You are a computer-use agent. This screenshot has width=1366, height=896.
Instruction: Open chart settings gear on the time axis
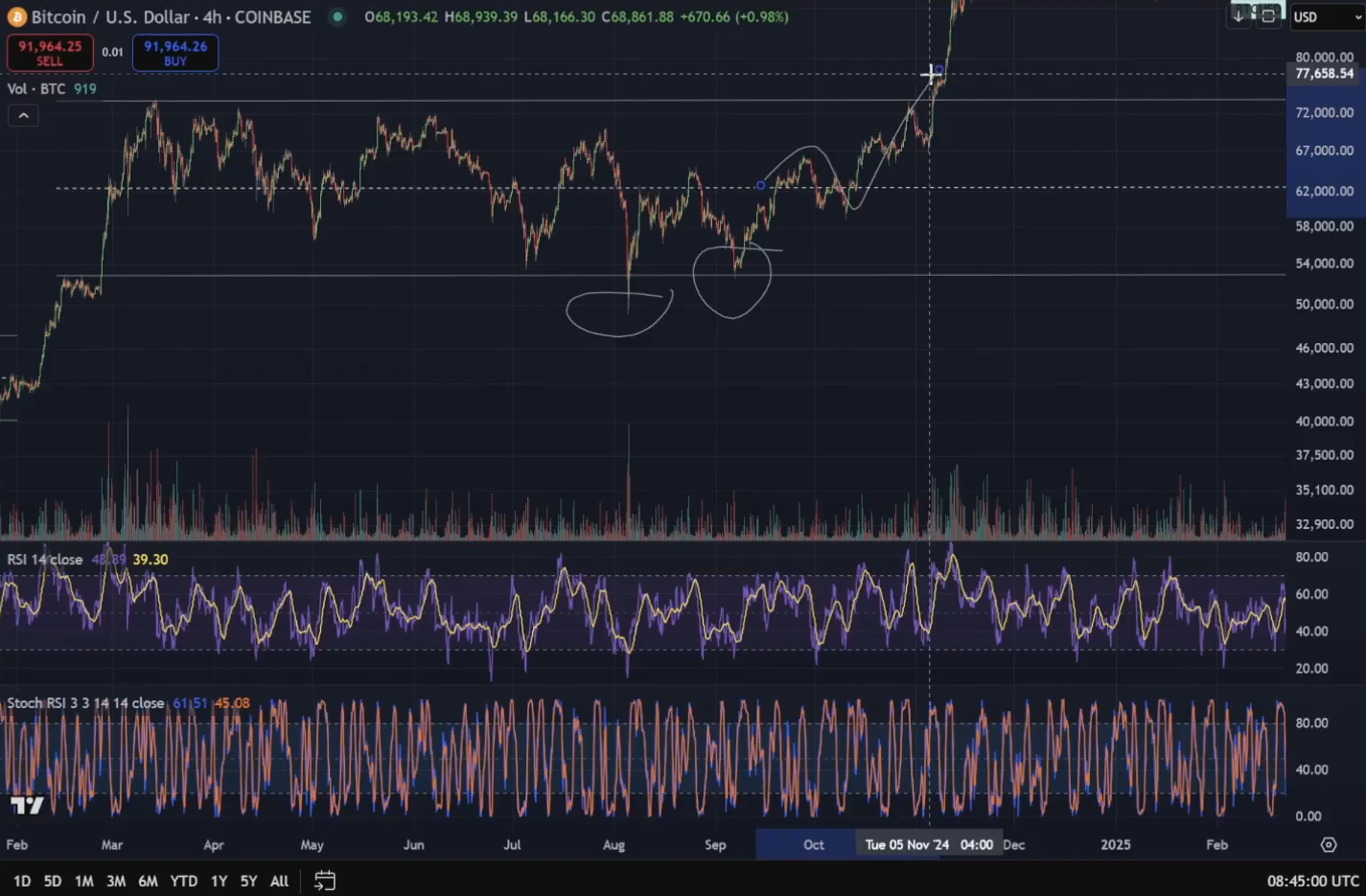[x=1329, y=844]
